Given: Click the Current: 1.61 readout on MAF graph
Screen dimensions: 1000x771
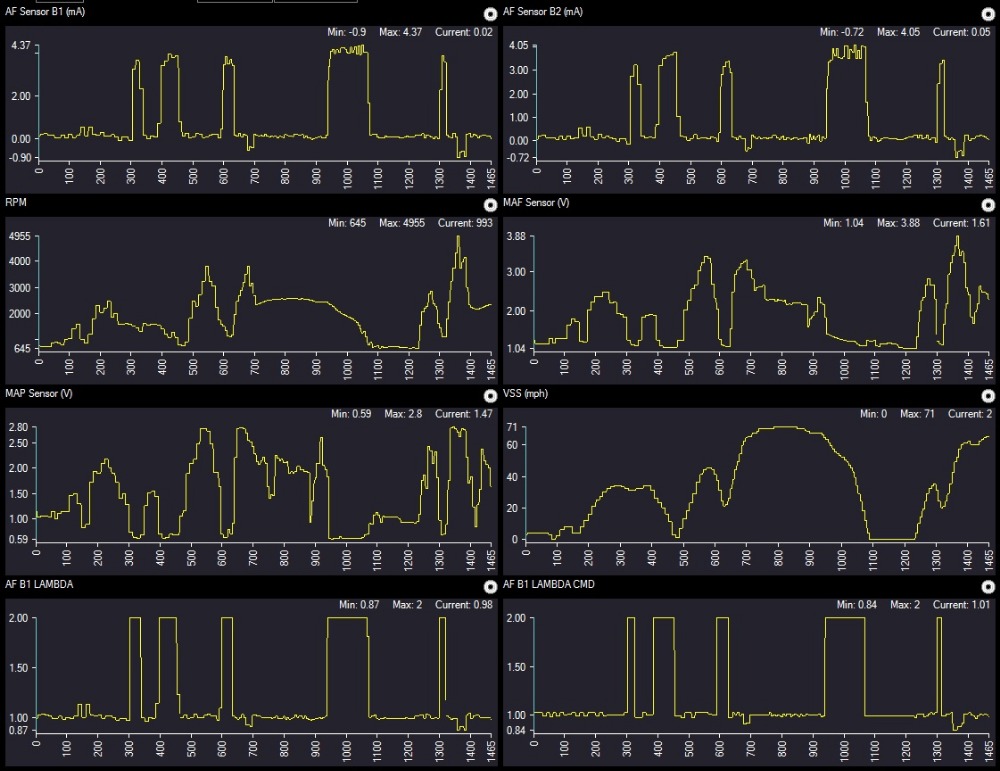Looking at the screenshot, I should [x=959, y=223].
